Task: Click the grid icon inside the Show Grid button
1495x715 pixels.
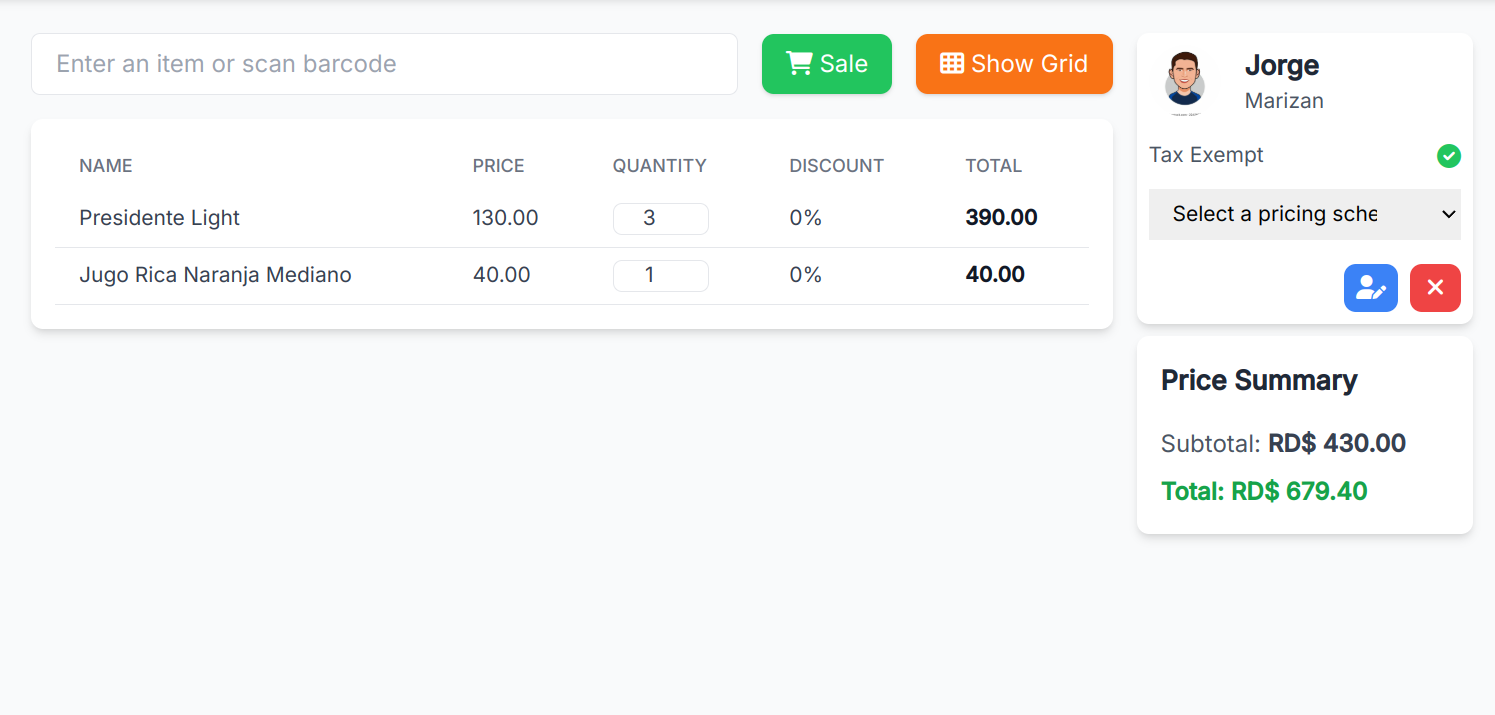Action: click(x=949, y=63)
